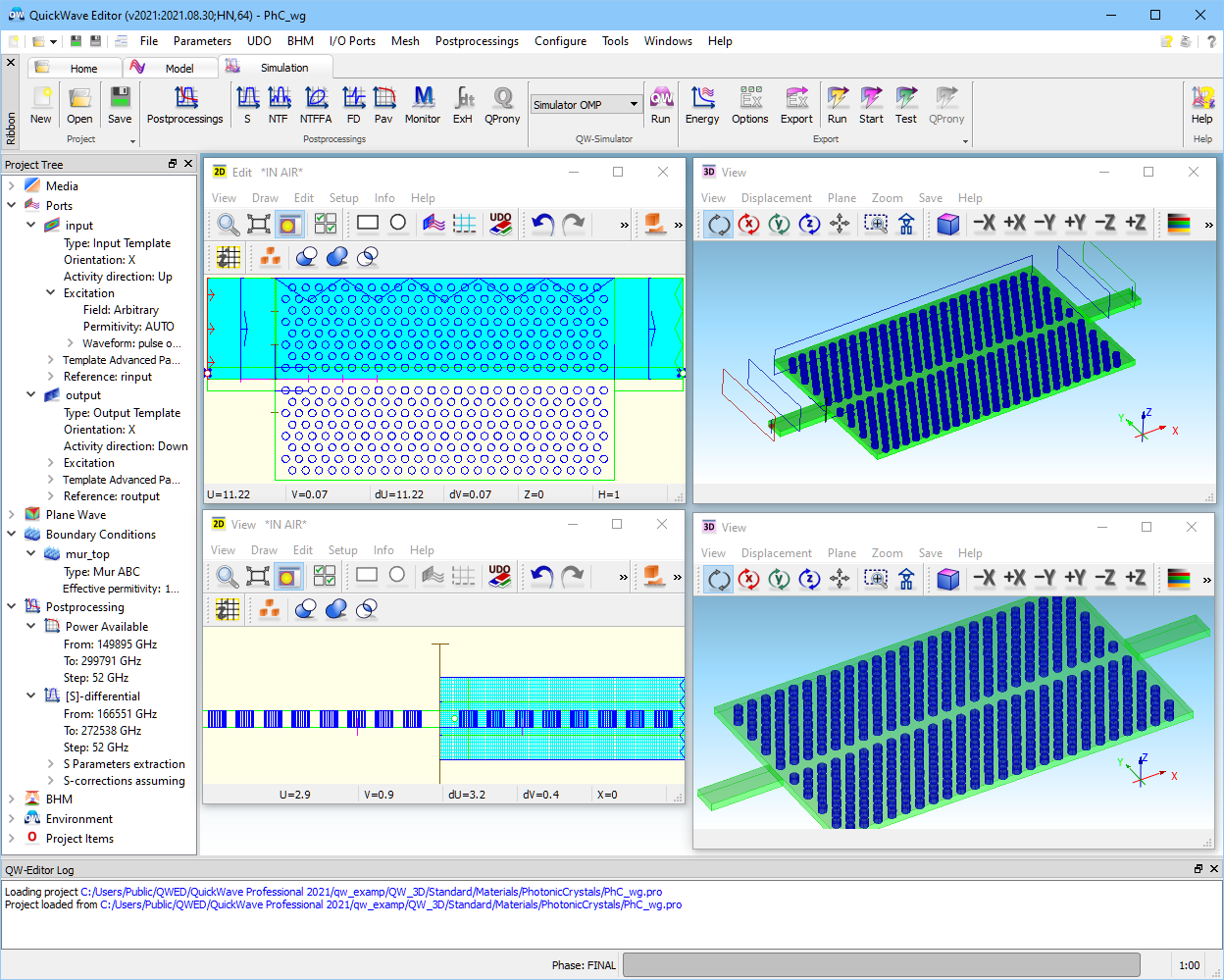Click the Export icon in ribbon
This screenshot has width=1224, height=980.
(796, 105)
